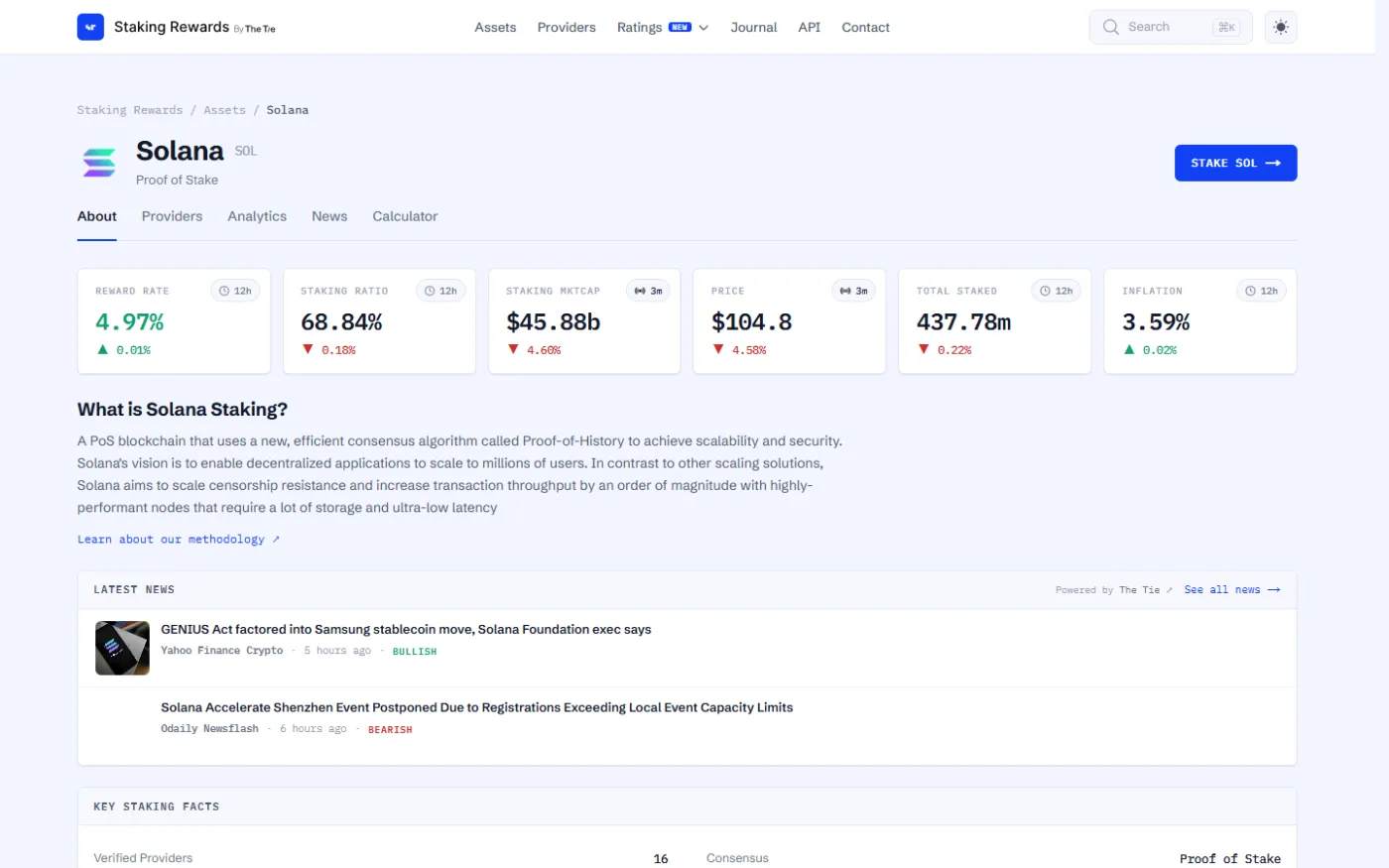The image size is (1389, 868).
Task: Switch to the News tab
Action: (x=329, y=216)
